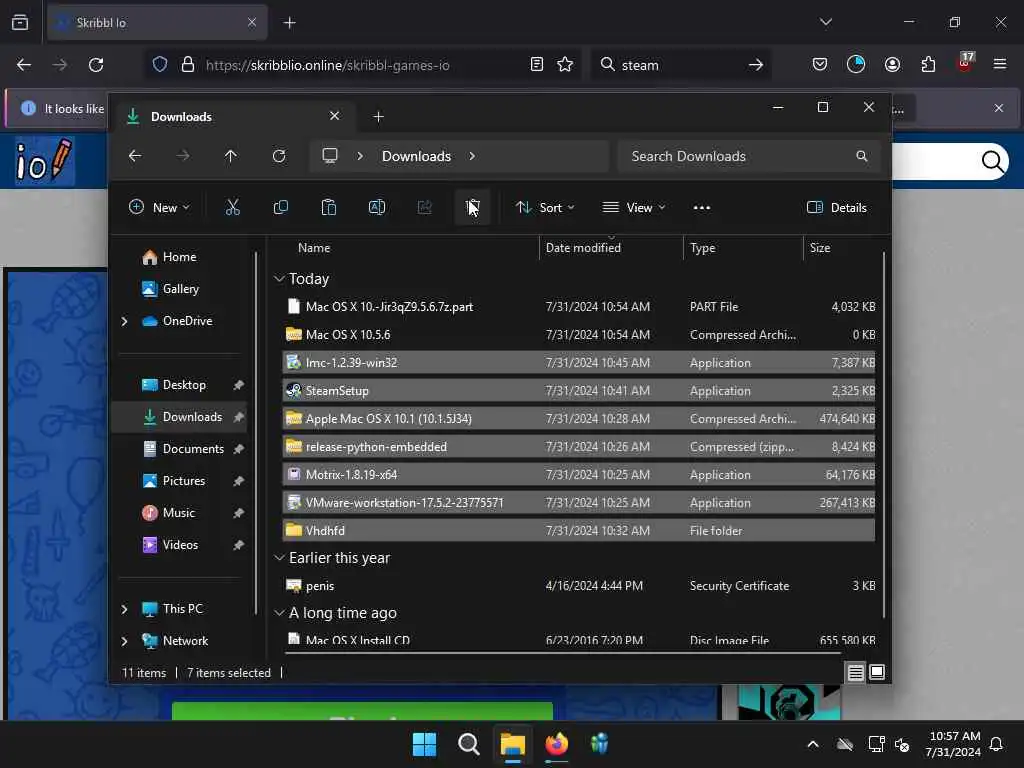
Task: Click chevron after Downloads in address bar
Action: click(x=472, y=156)
